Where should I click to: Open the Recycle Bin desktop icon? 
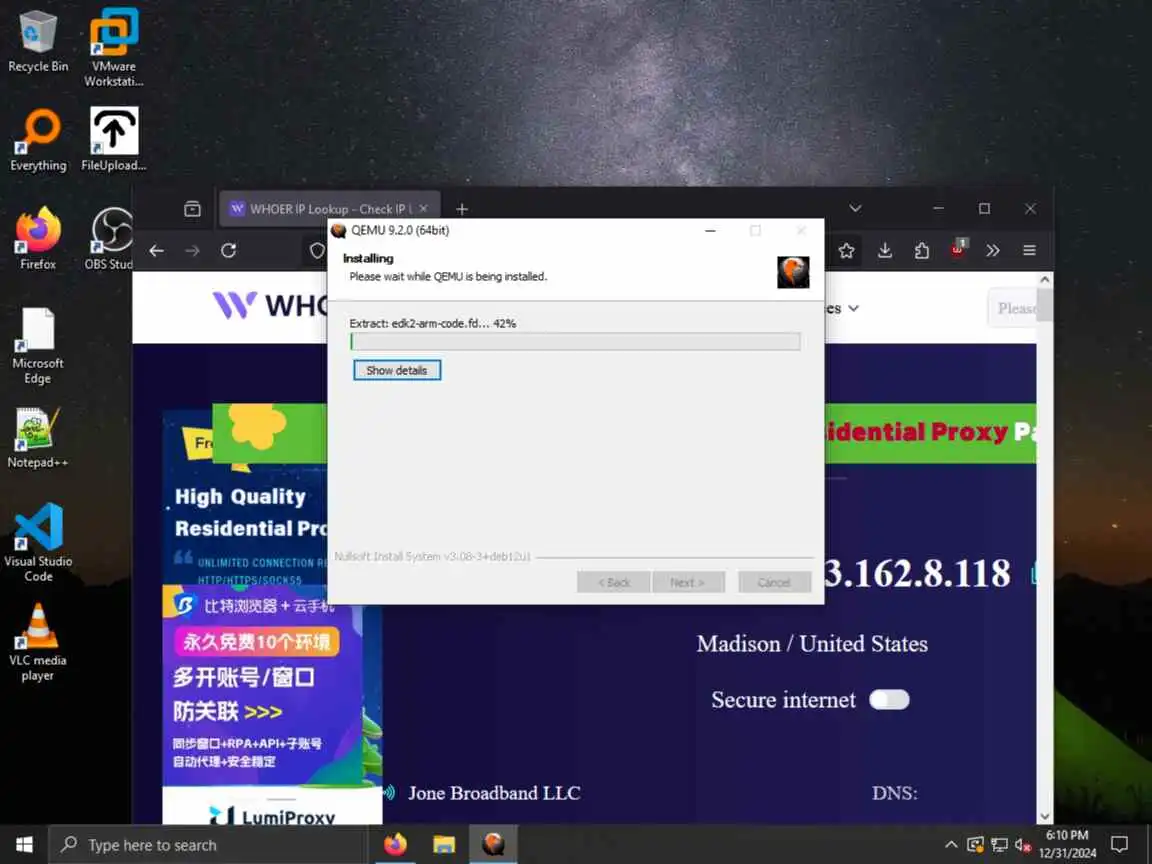click(37, 41)
